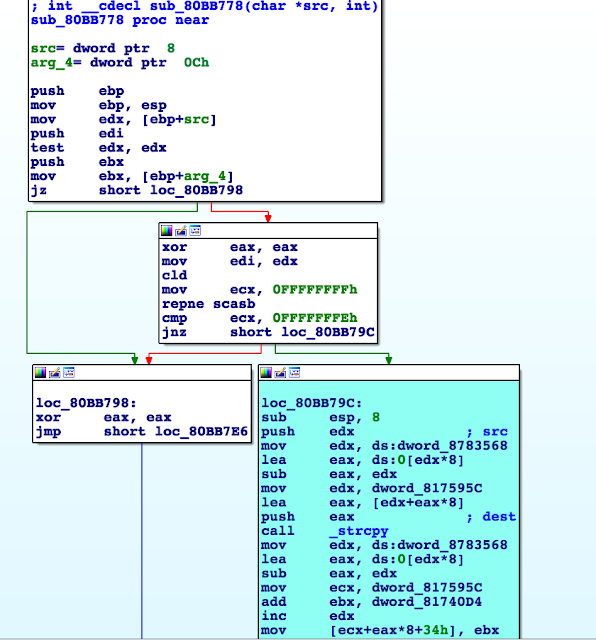The height and width of the screenshot is (640, 596).
Task: Click color icon on xor eax block
Action: point(167,231)
